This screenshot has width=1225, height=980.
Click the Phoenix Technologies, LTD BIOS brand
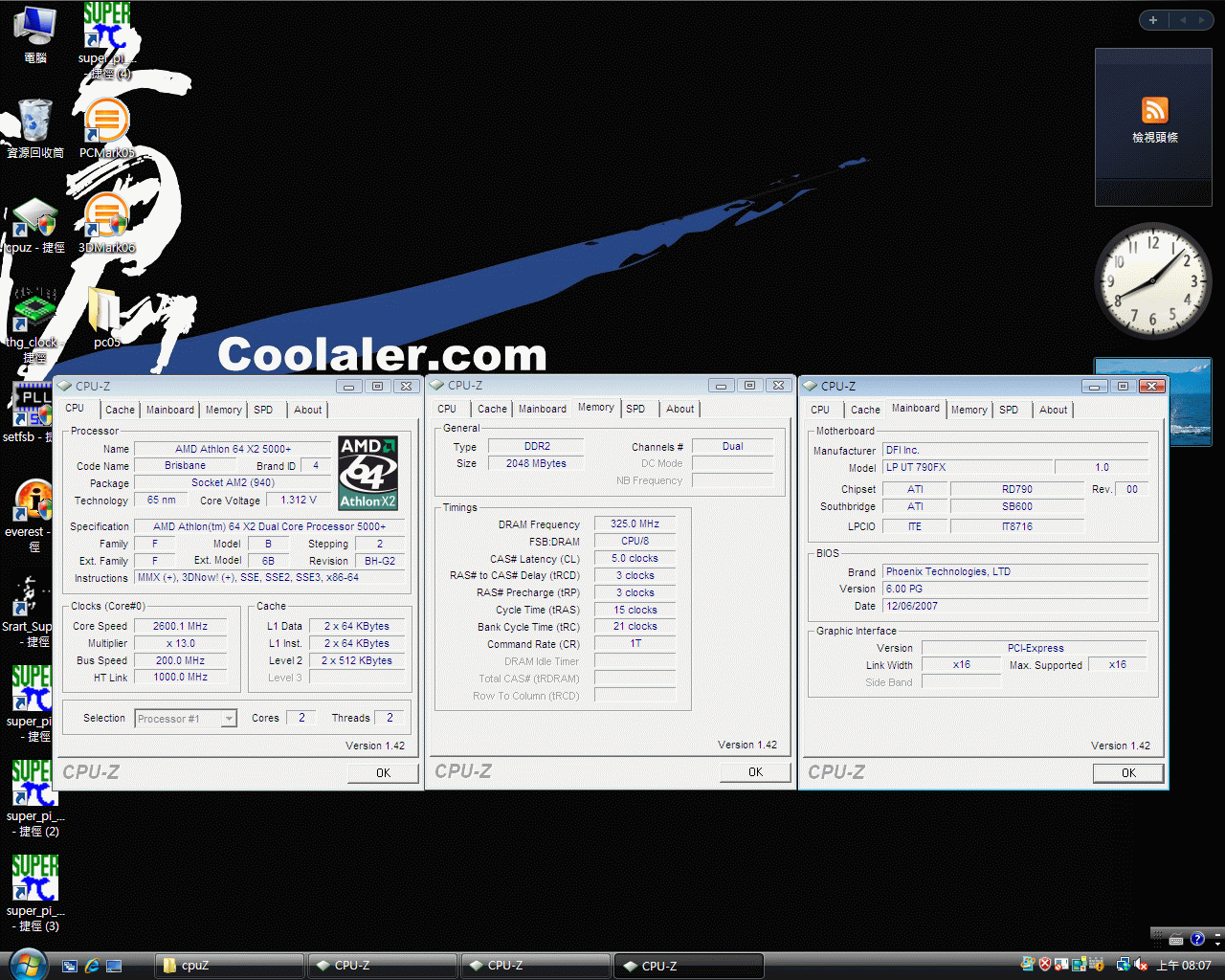click(x=1014, y=571)
